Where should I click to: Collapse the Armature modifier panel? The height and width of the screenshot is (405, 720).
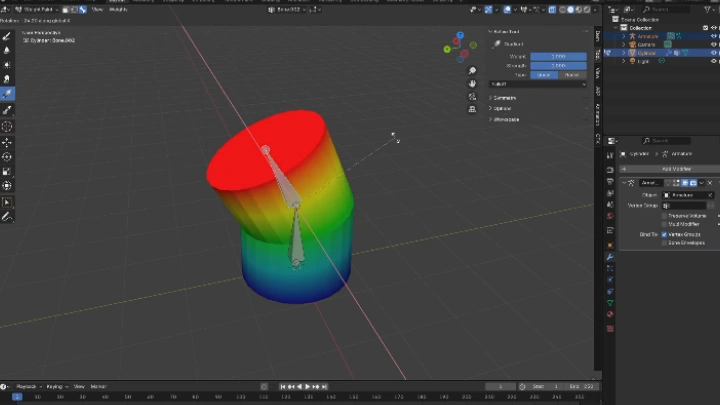624,183
